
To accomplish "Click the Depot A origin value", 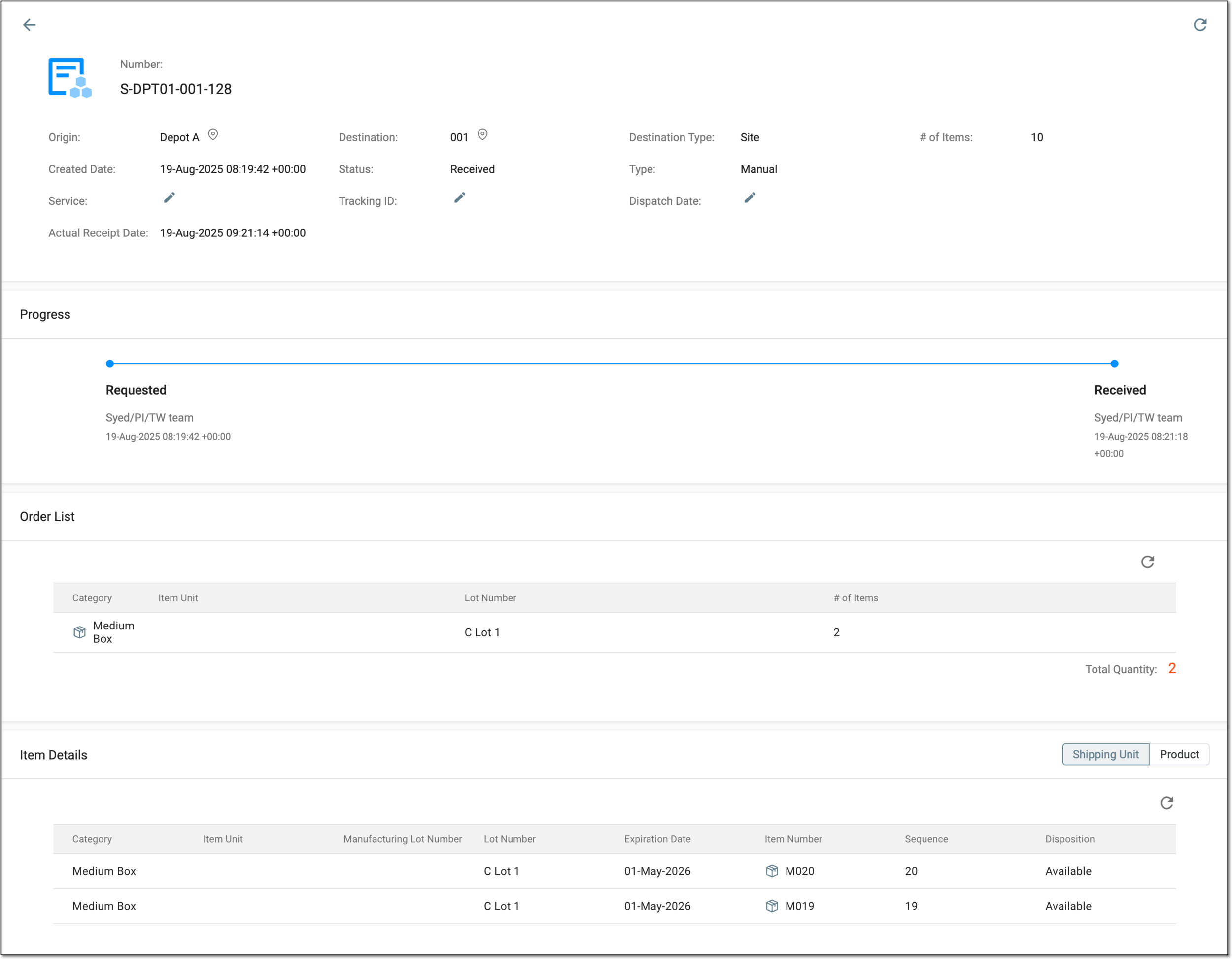I will click(179, 137).
